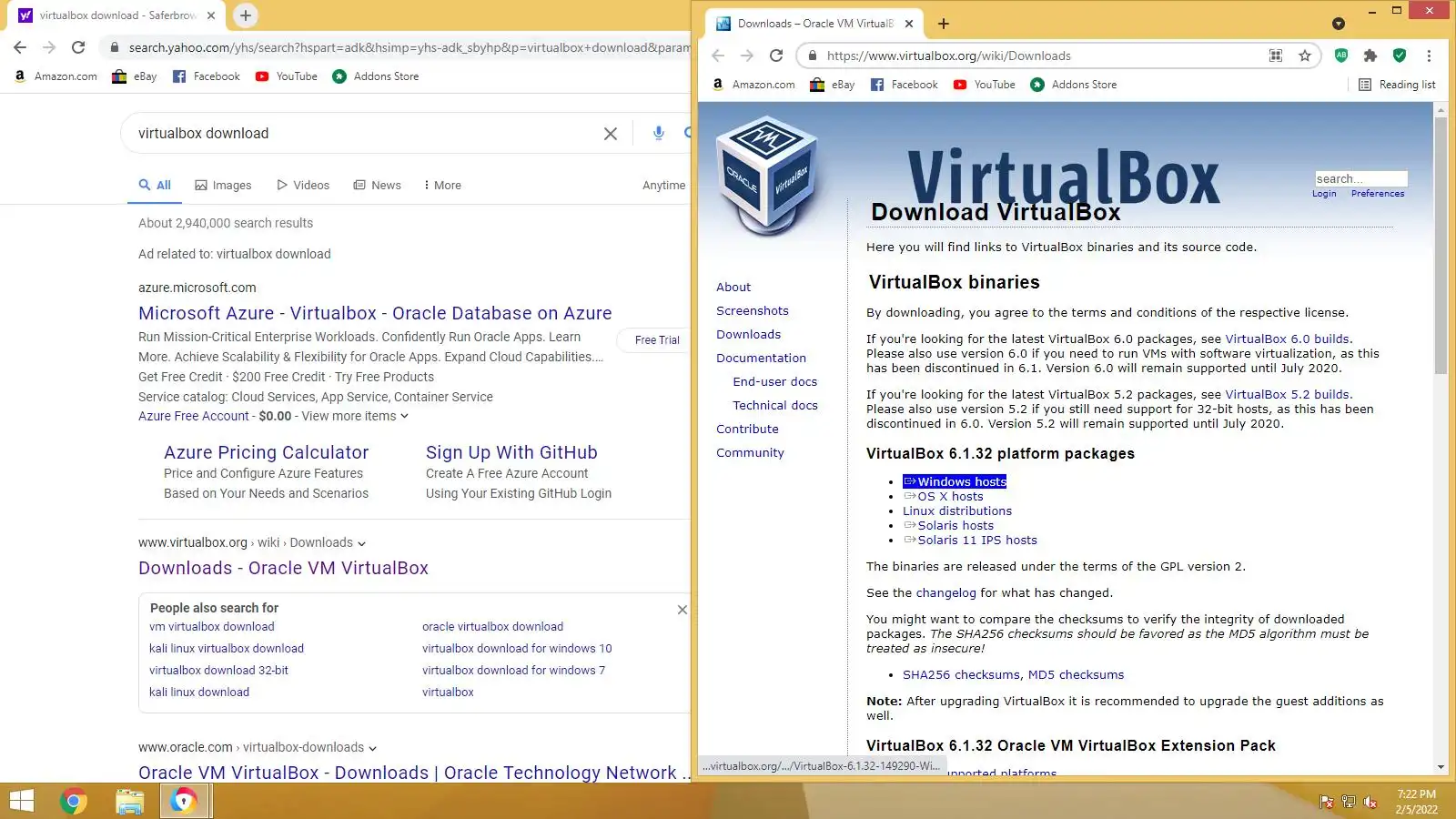The image size is (1456, 819).
Task: Select All tab in Yahoo search
Action: click(155, 185)
